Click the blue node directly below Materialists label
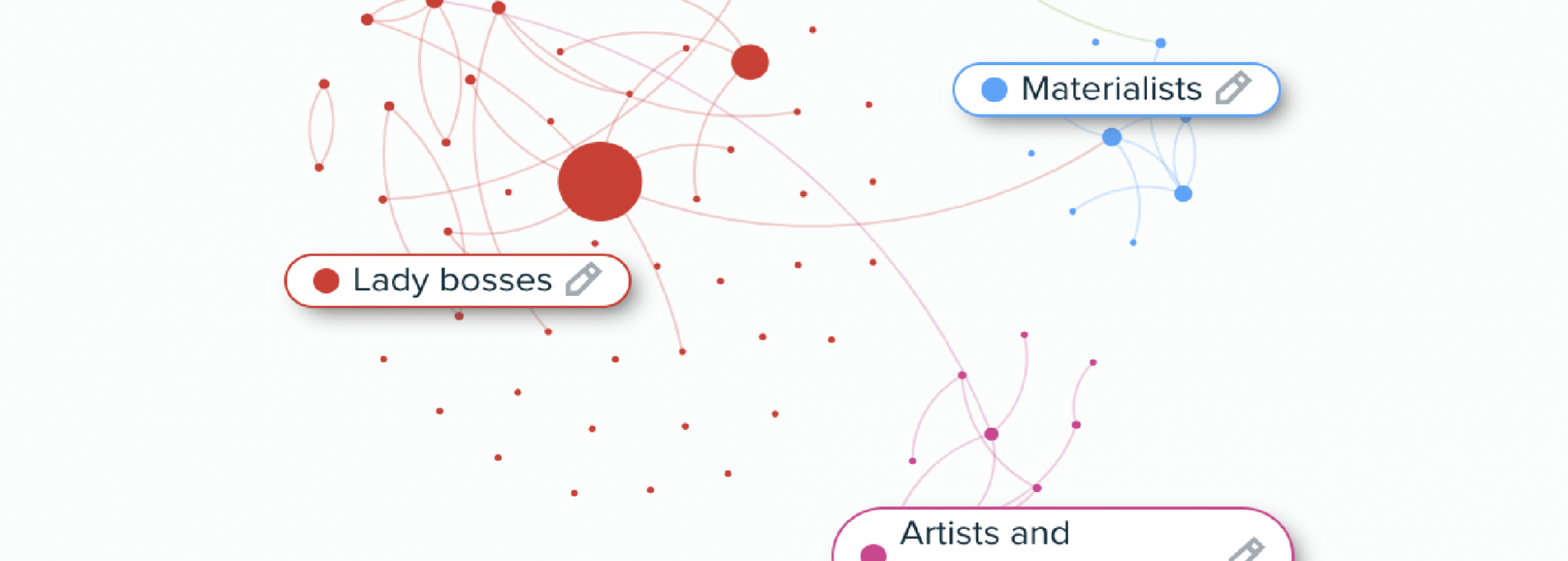Screen dimensions: 1568x561 pyautogui.click(x=1112, y=137)
